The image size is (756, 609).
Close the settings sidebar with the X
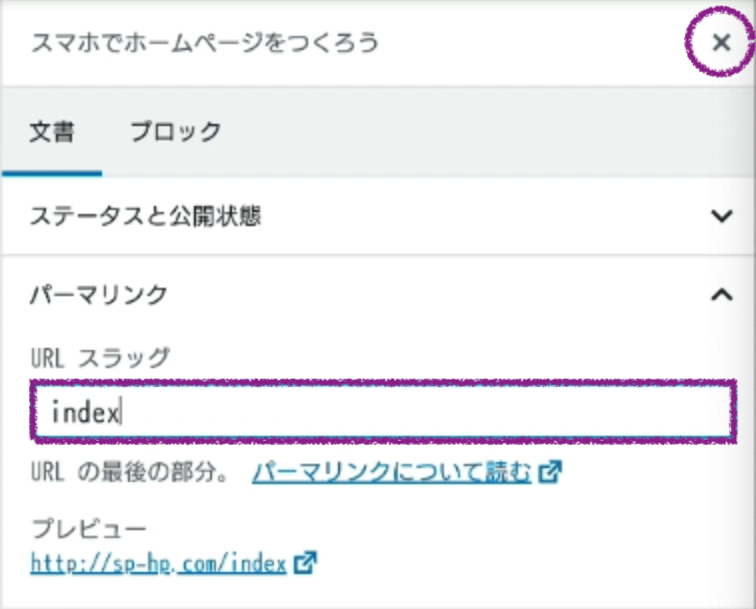click(x=721, y=43)
